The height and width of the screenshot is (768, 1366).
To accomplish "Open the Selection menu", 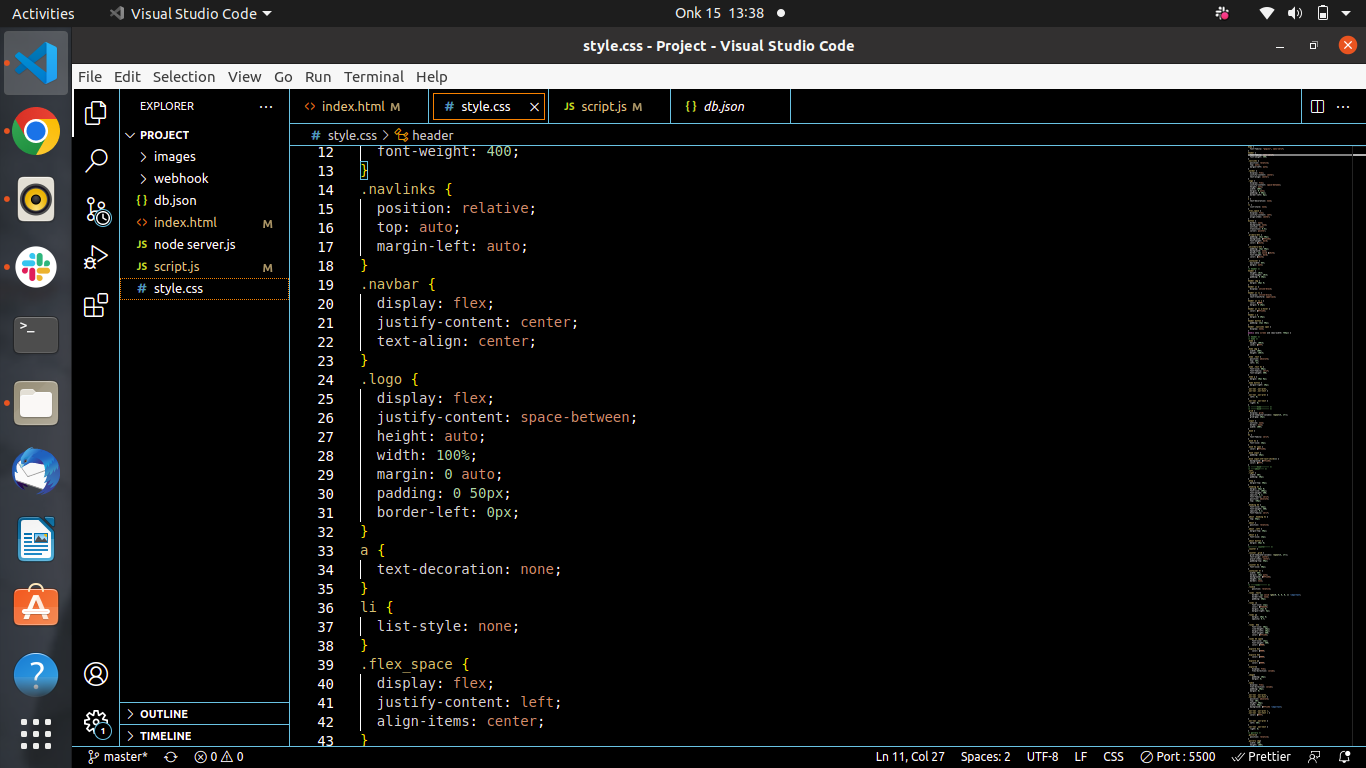I will point(184,77).
